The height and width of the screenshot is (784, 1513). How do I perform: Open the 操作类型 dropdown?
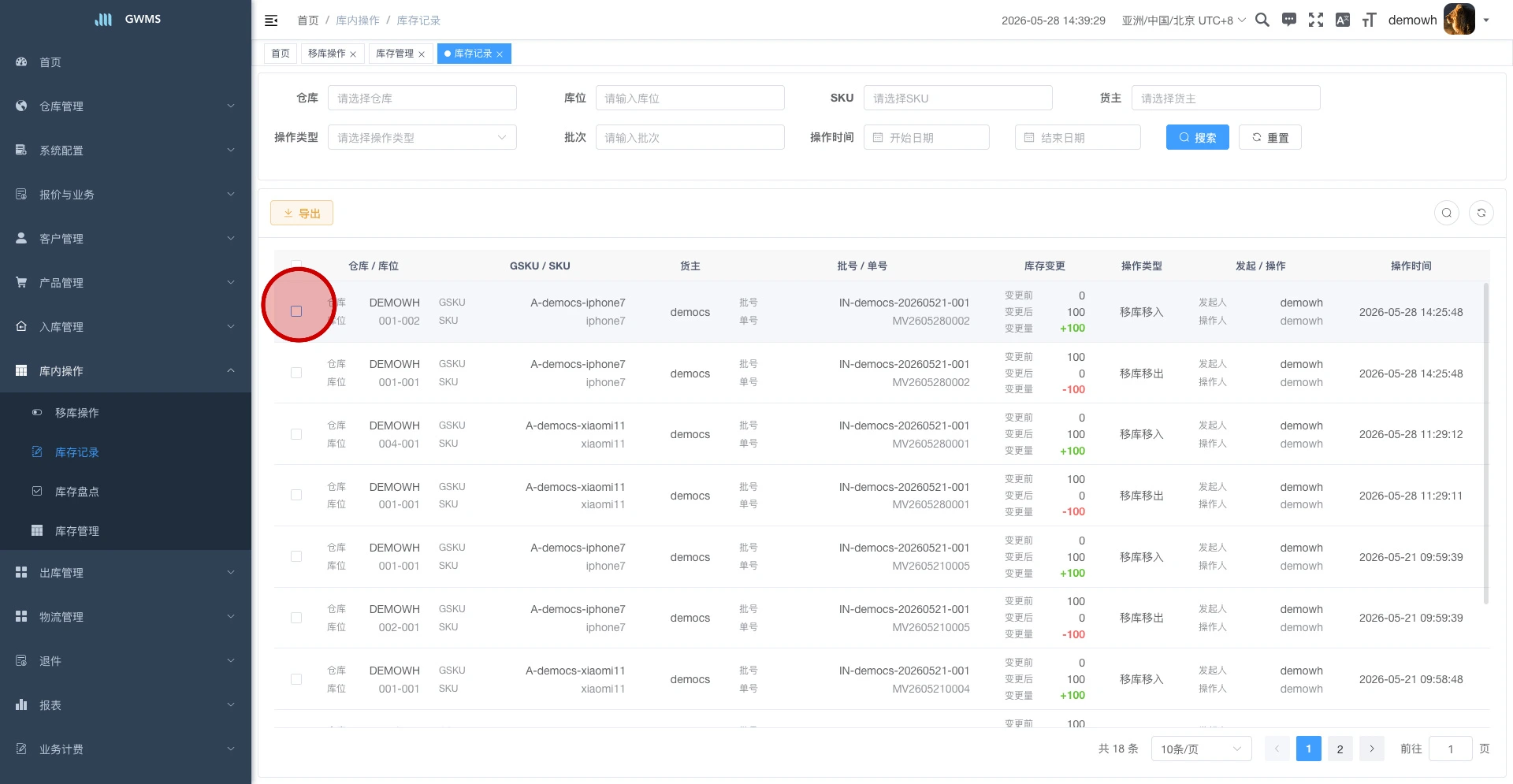tap(422, 137)
